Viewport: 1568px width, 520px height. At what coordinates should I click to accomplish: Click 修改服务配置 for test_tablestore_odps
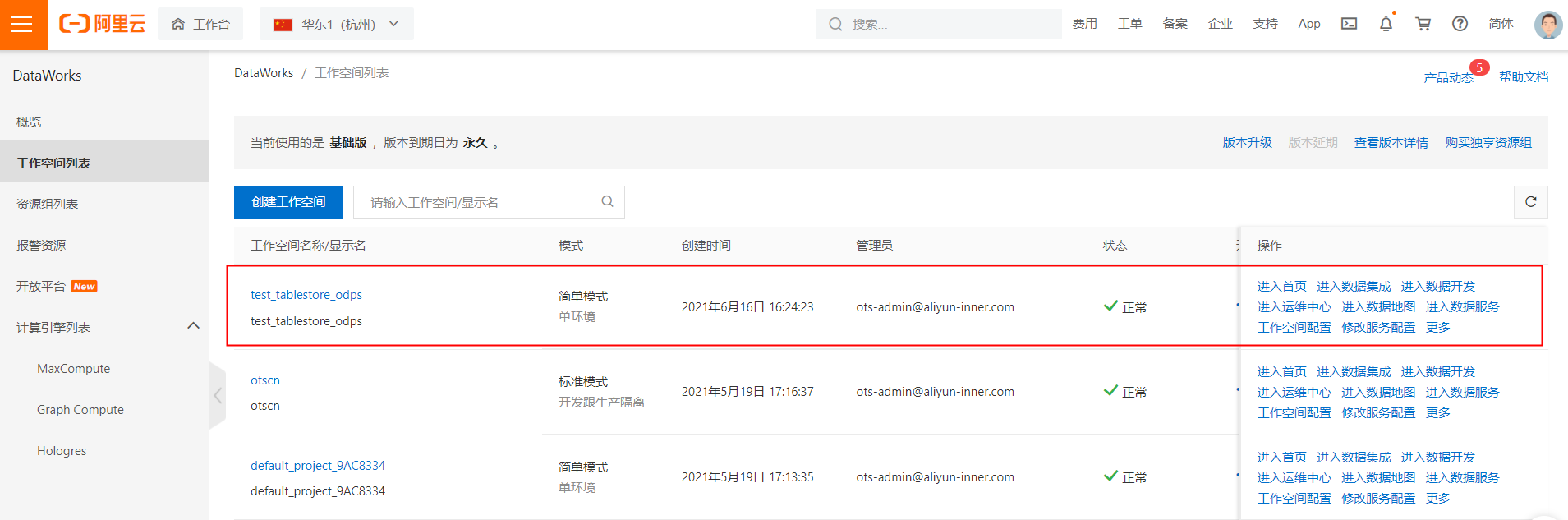[1378, 327]
